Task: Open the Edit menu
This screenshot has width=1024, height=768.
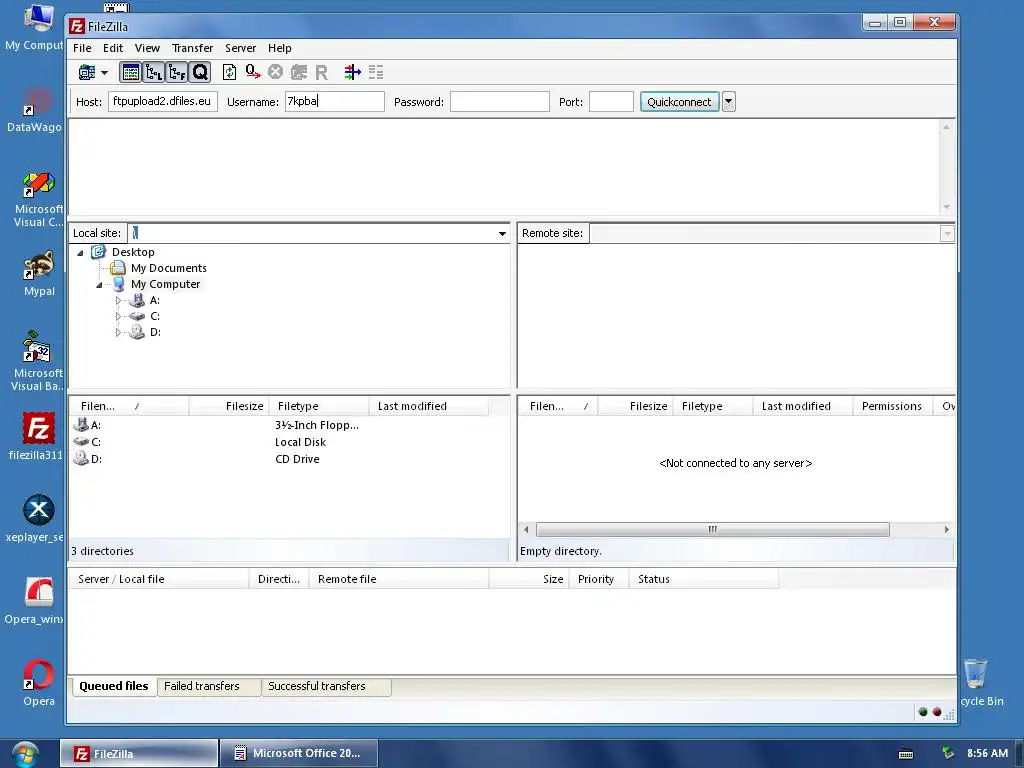Action: (112, 48)
